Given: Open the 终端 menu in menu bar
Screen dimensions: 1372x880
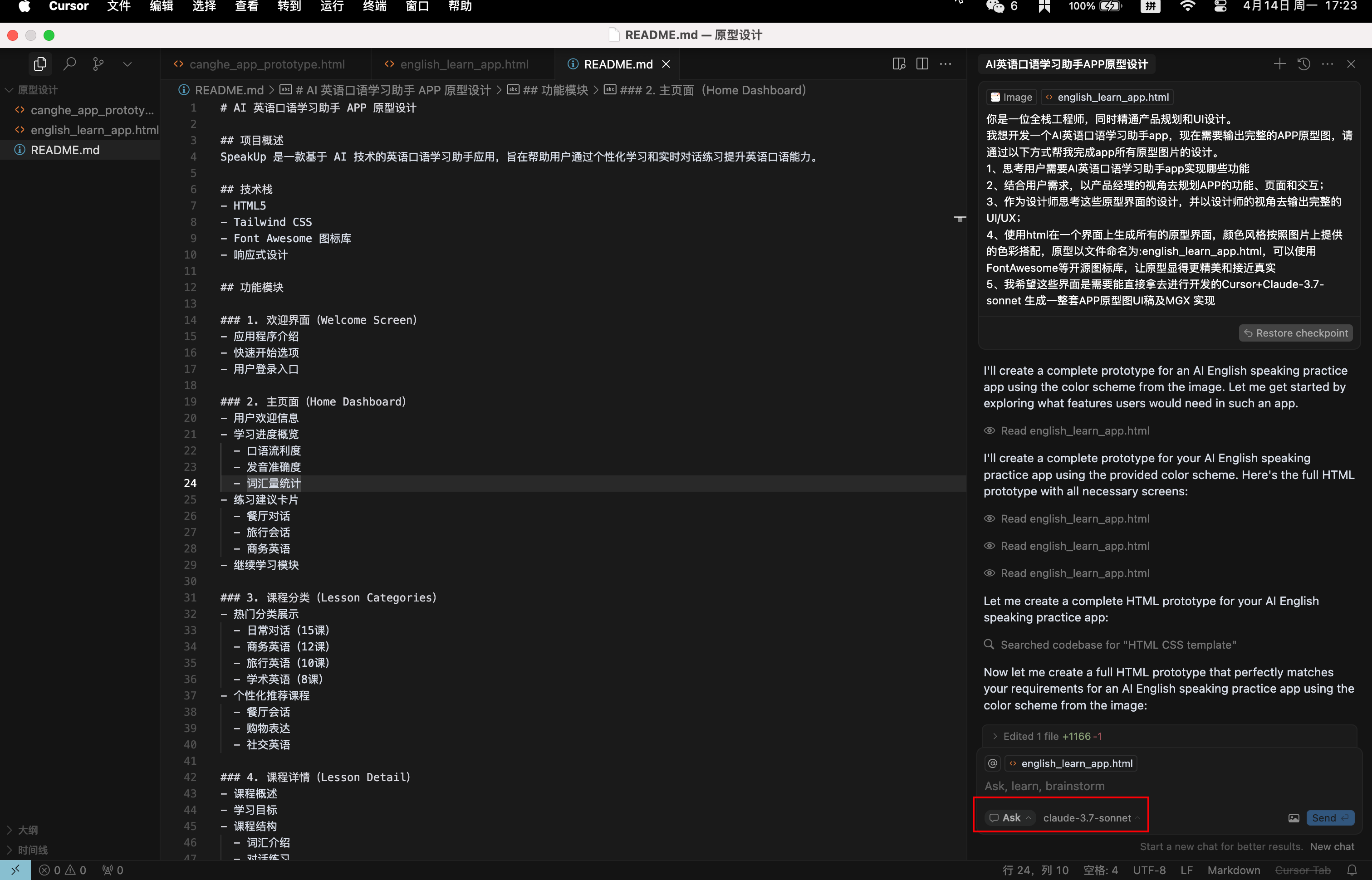Looking at the screenshot, I should click(x=374, y=6).
